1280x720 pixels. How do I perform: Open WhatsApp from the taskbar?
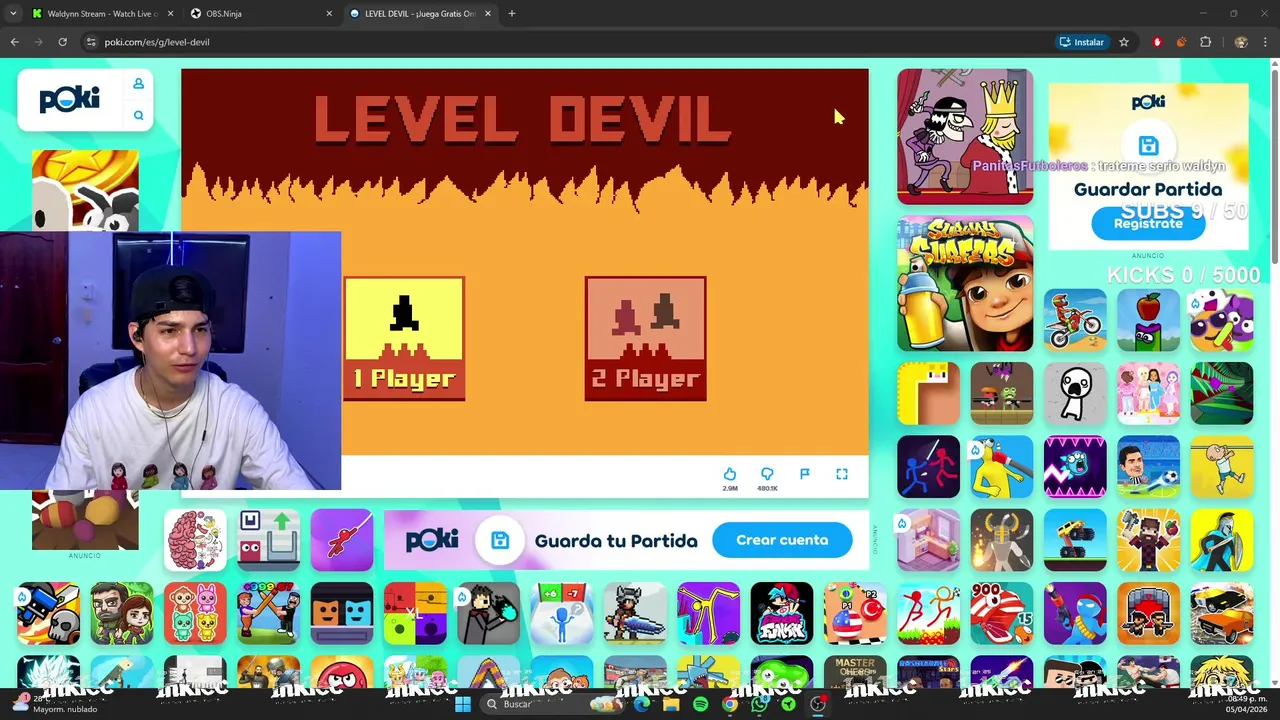(759, 704)
